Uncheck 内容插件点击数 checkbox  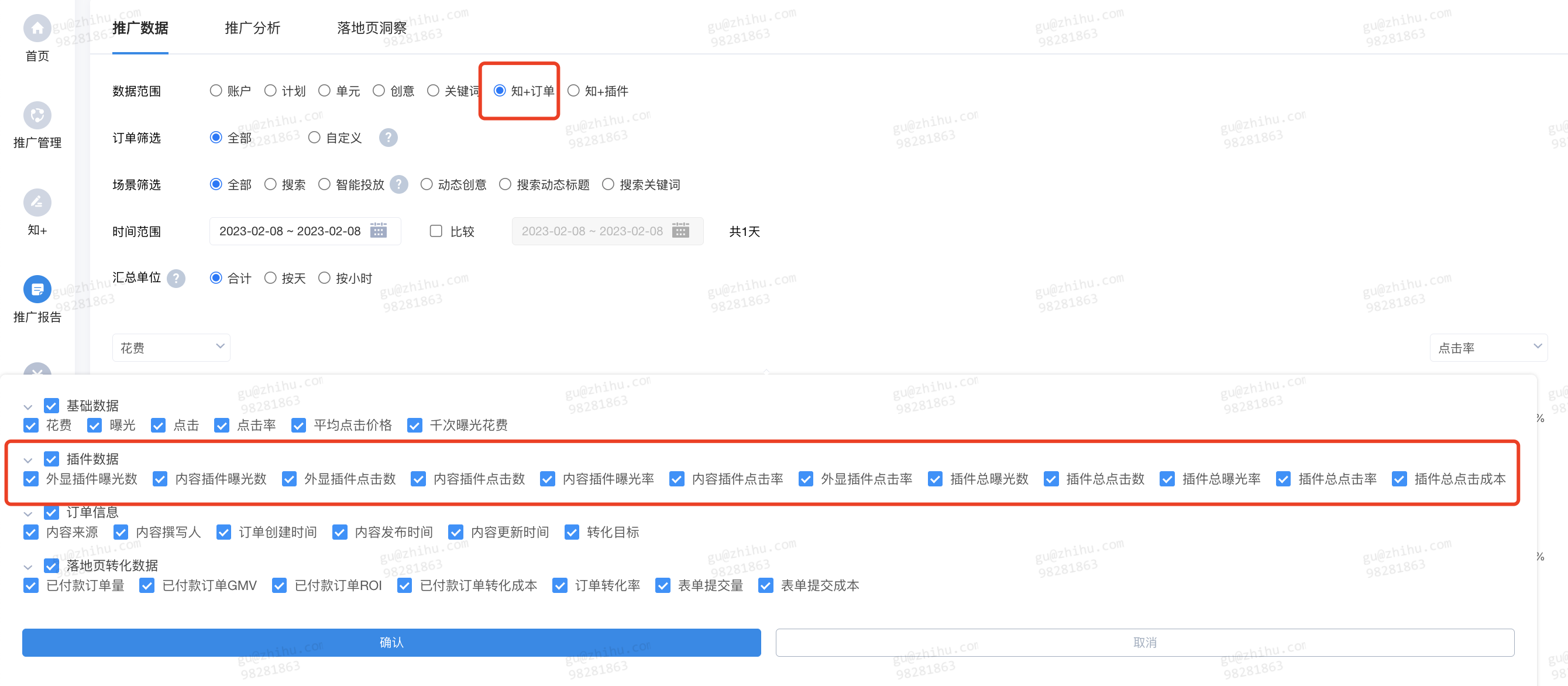[418, 479]
